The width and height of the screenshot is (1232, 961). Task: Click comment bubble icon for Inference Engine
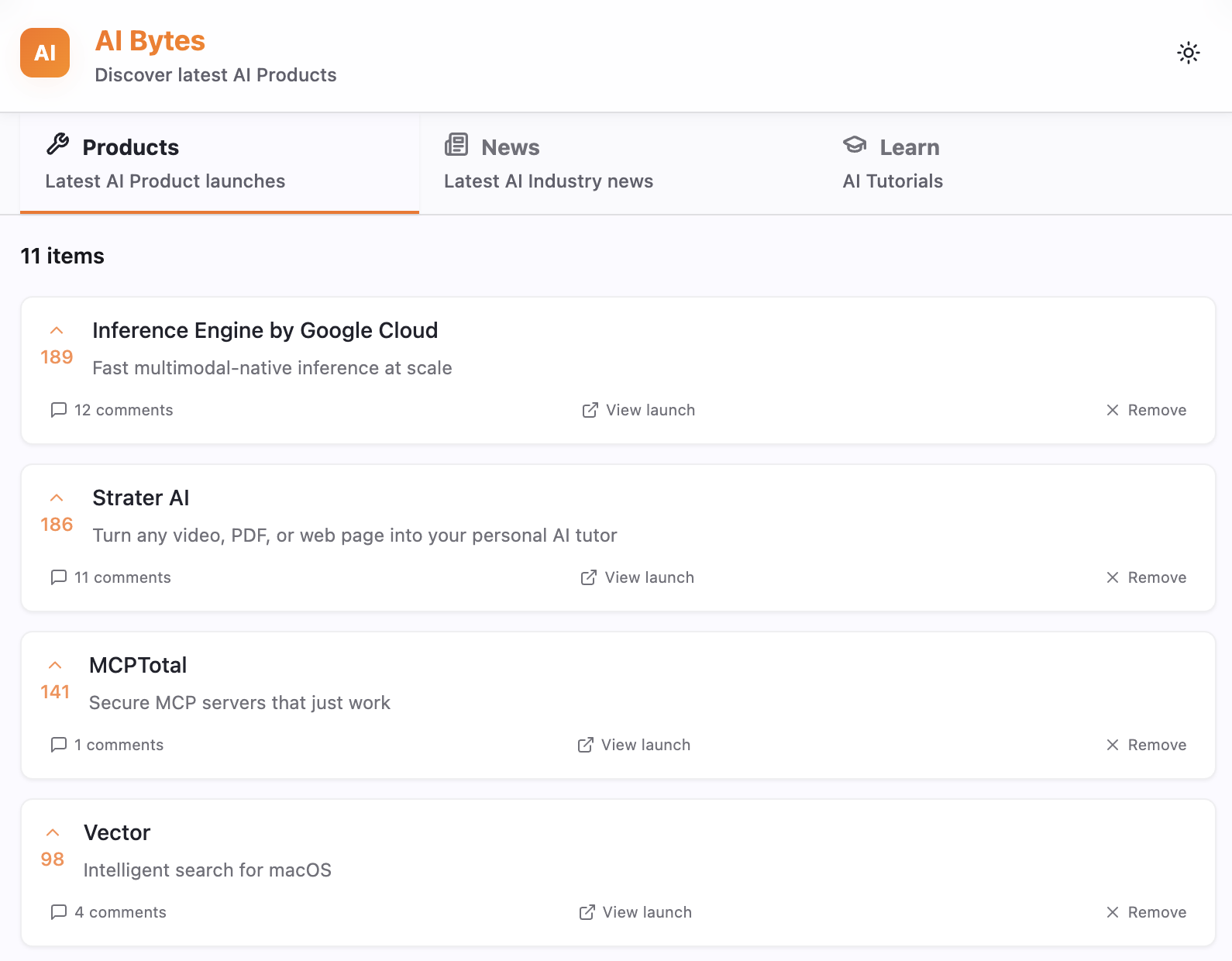(59, 410)
